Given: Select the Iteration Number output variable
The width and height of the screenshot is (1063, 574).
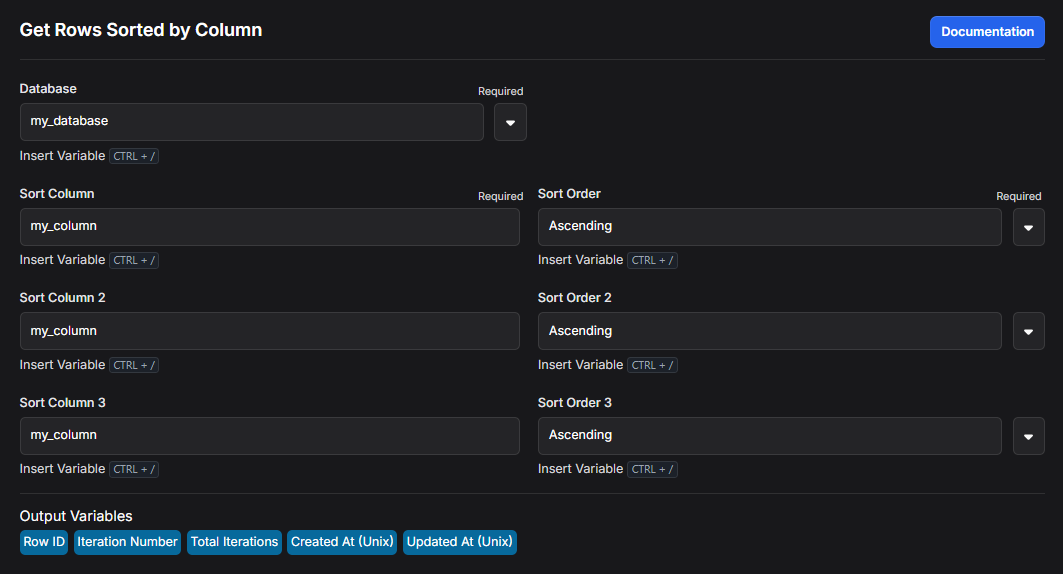Looking at the screenshot, I should click(x=127, y=542).
